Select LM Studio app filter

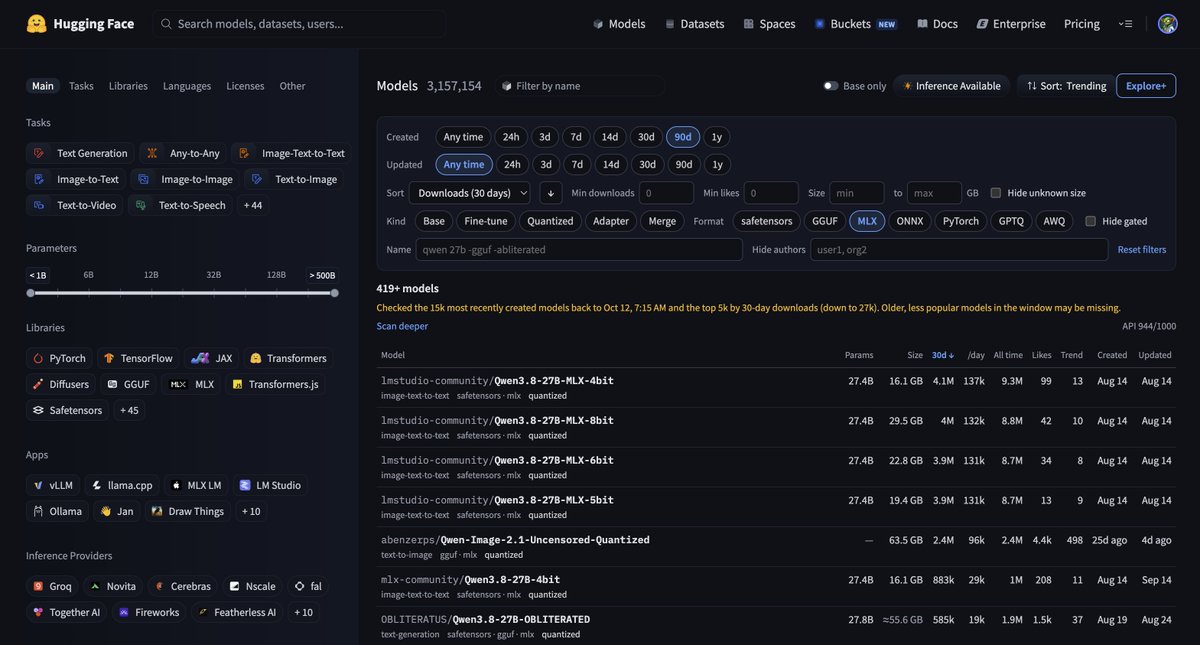coord(269,485)
